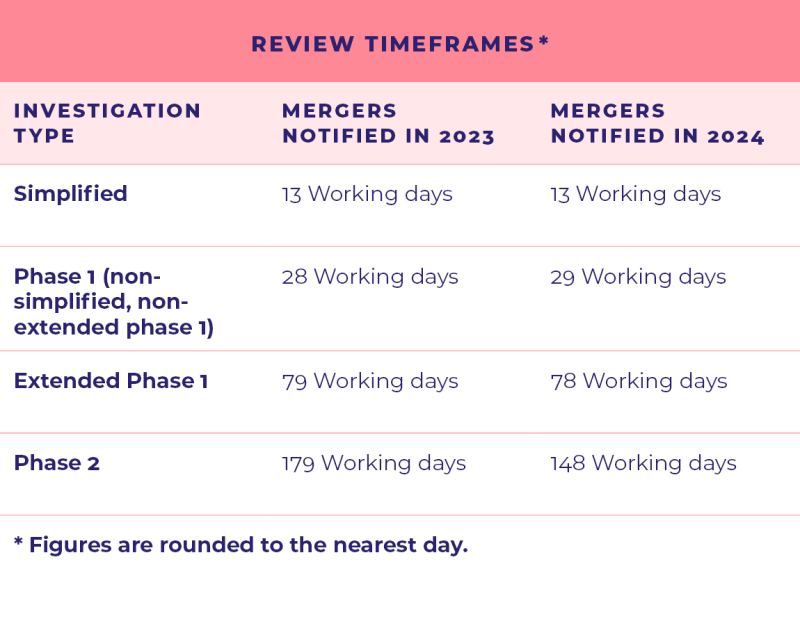Select the 148 Working days cell
800x635 pixels.
point(643,463)
